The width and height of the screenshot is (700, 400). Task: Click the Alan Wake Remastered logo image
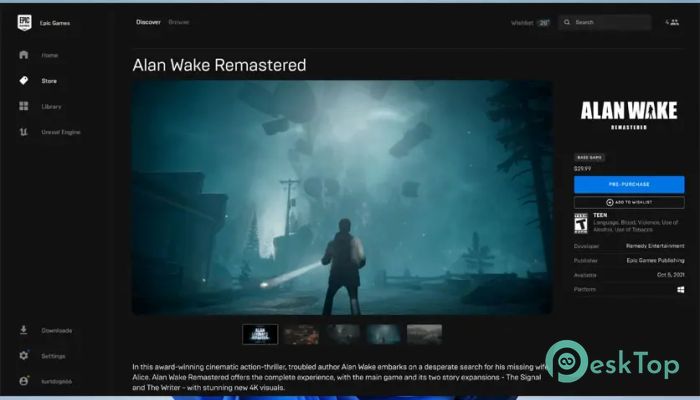(x=629, y=116)
